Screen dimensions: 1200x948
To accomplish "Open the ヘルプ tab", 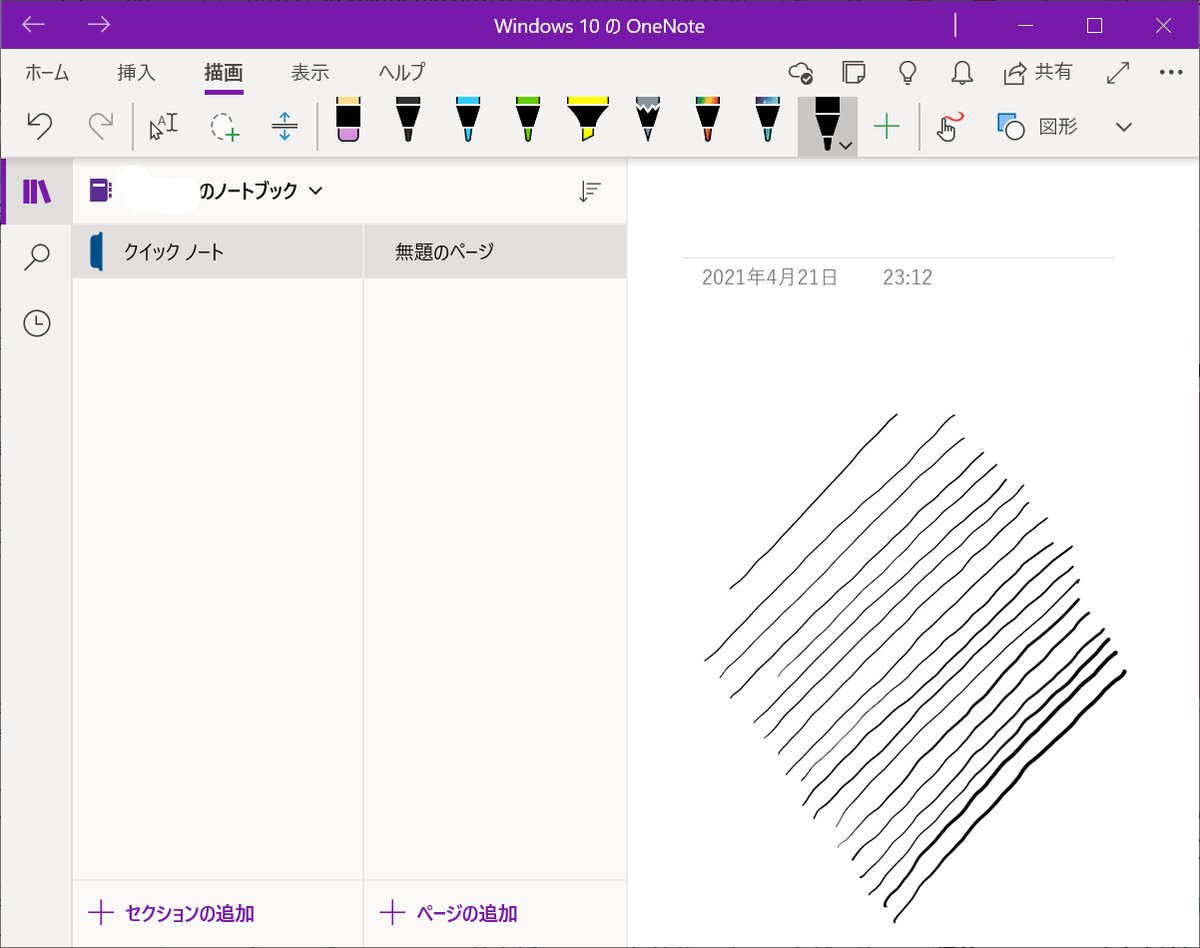I will point(402,72).
